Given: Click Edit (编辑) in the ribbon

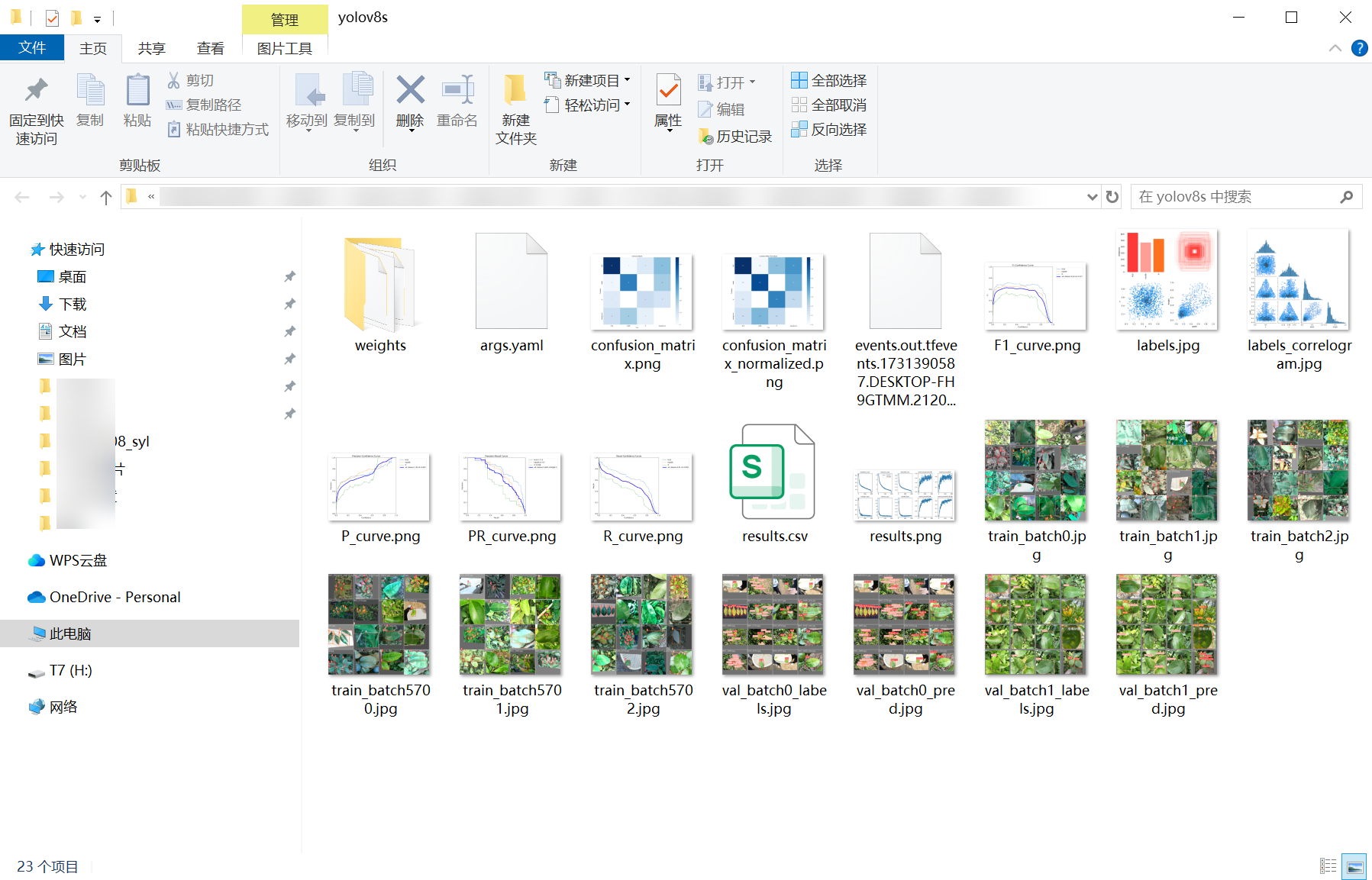Looking at the screenshot, I should tap(722, 109).
